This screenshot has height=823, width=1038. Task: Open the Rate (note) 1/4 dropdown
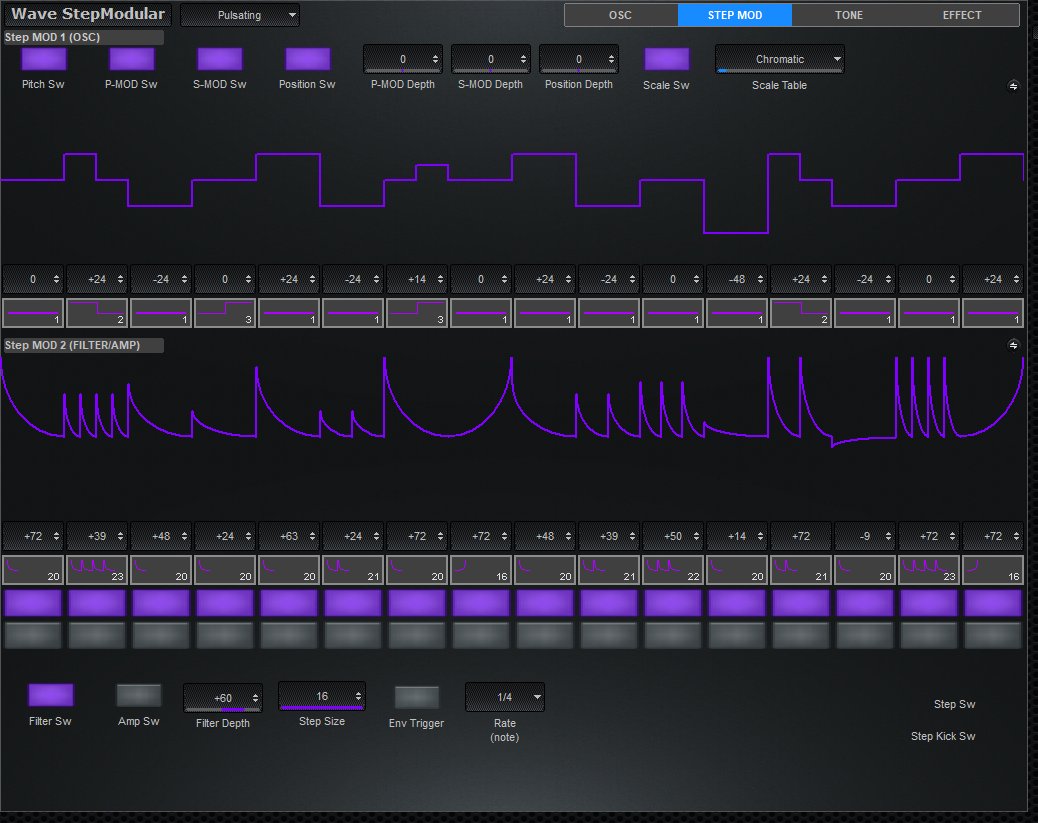(x=505, y=697)
